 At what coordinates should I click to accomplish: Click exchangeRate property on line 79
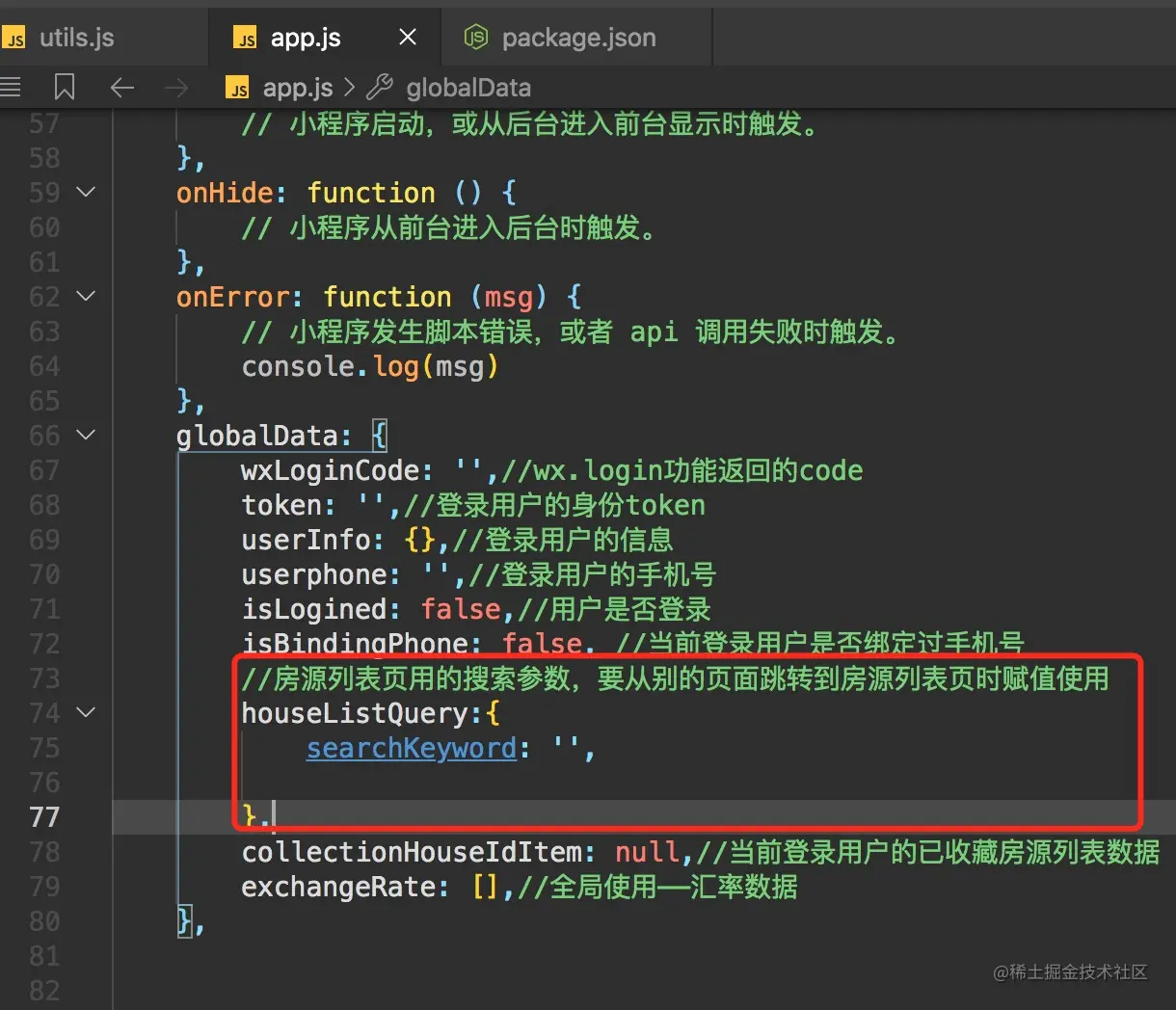pos(338,887)
